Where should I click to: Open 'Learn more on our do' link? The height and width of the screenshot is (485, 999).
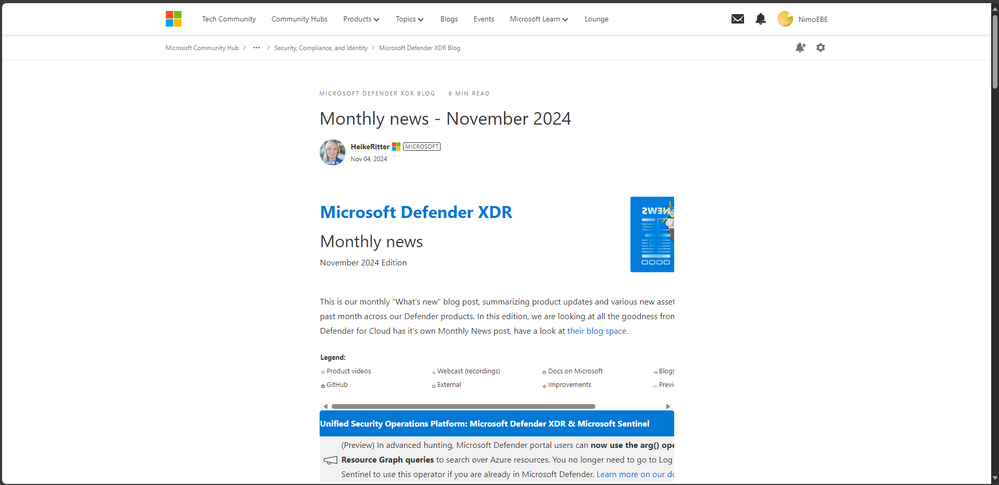(x=635, y=475)
